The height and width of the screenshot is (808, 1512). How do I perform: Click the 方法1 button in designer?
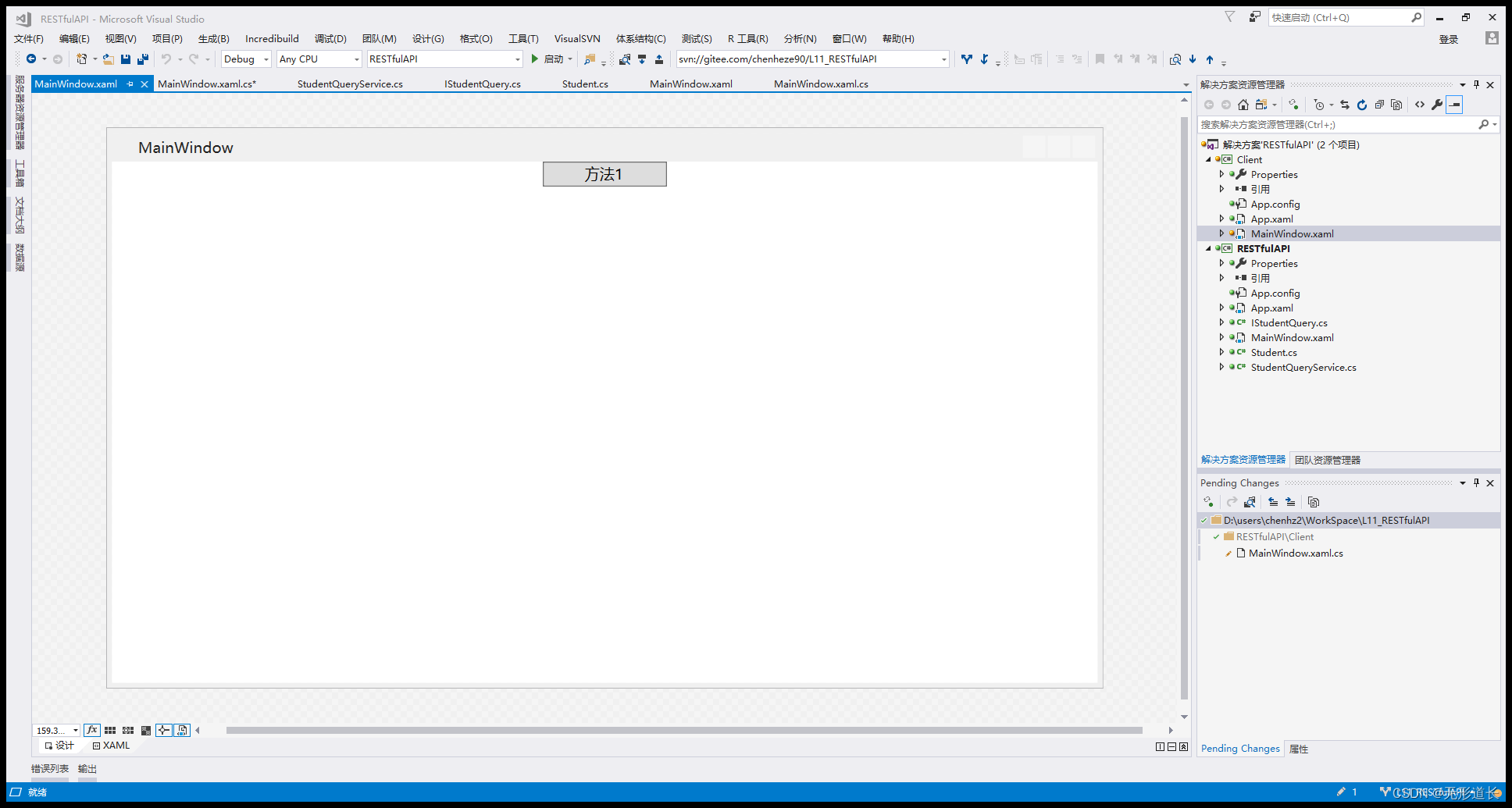(x=604, y=174)
